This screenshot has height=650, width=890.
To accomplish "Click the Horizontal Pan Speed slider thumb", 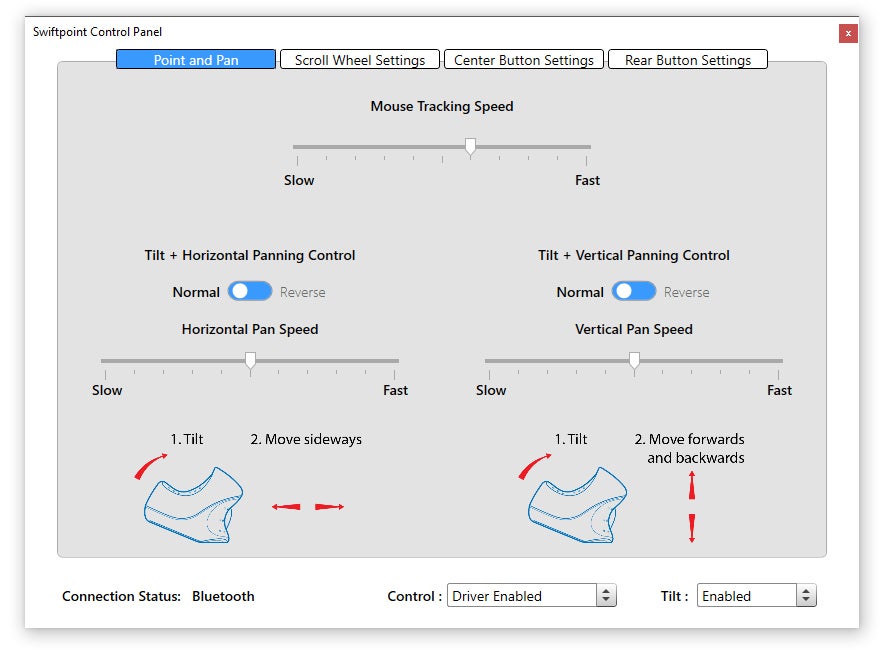I will pyautogui.click(x=250, y=360).
